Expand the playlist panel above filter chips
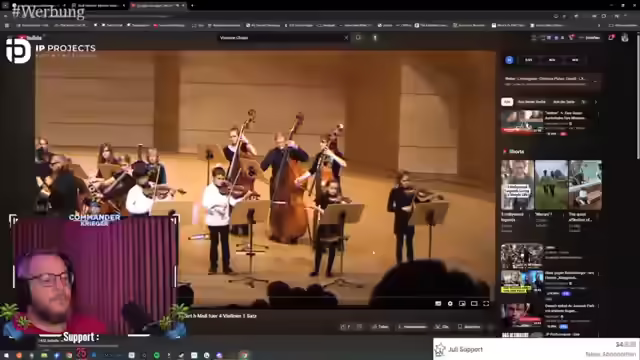 pyautogui.click(x=595, y=81)
